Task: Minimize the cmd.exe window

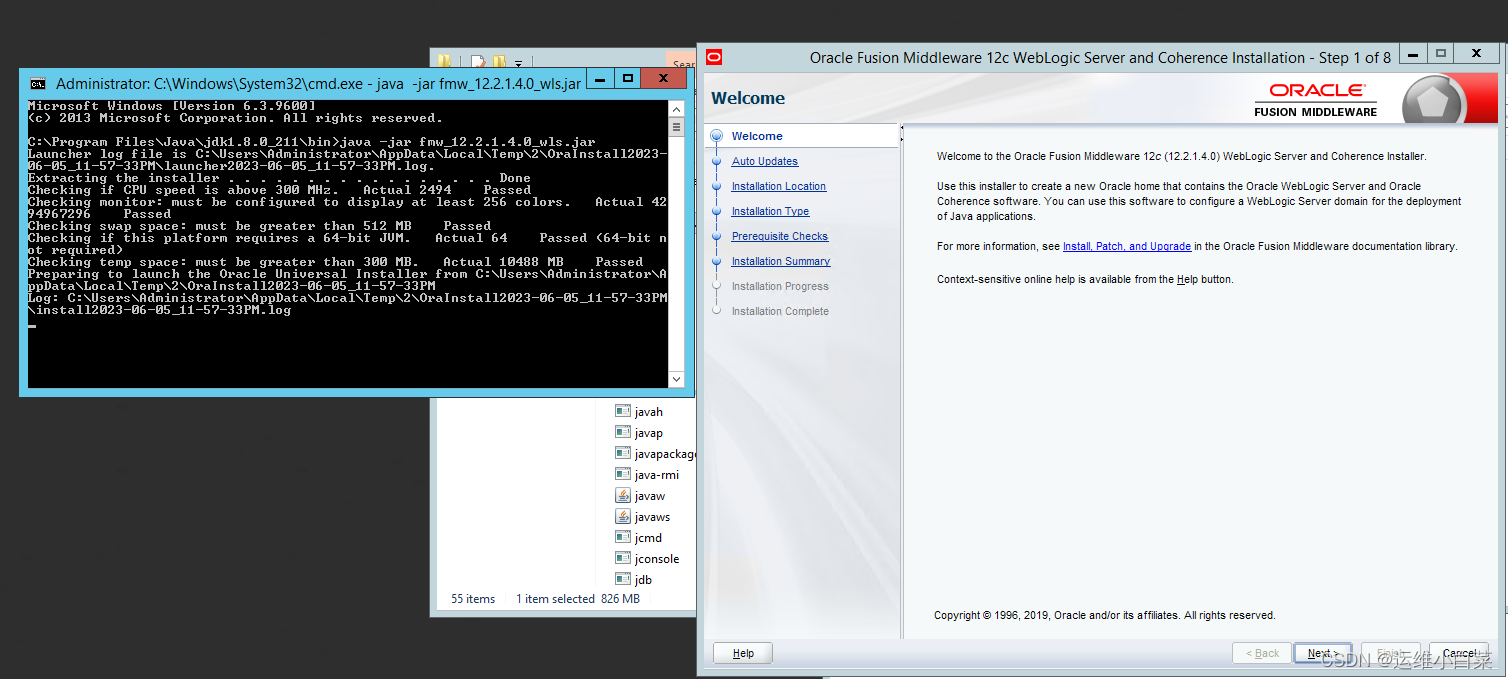Action: 600,78
